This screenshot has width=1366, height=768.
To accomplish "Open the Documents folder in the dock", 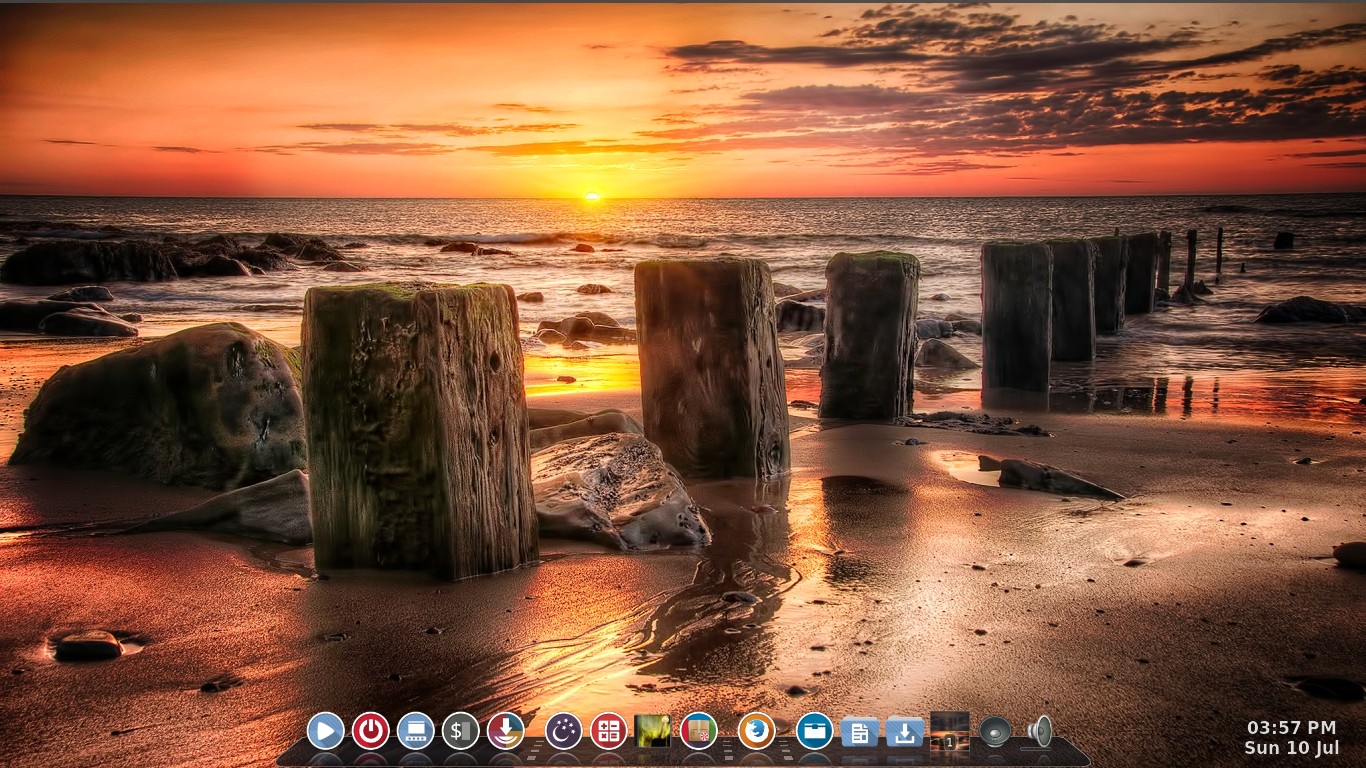I will 859,732.
